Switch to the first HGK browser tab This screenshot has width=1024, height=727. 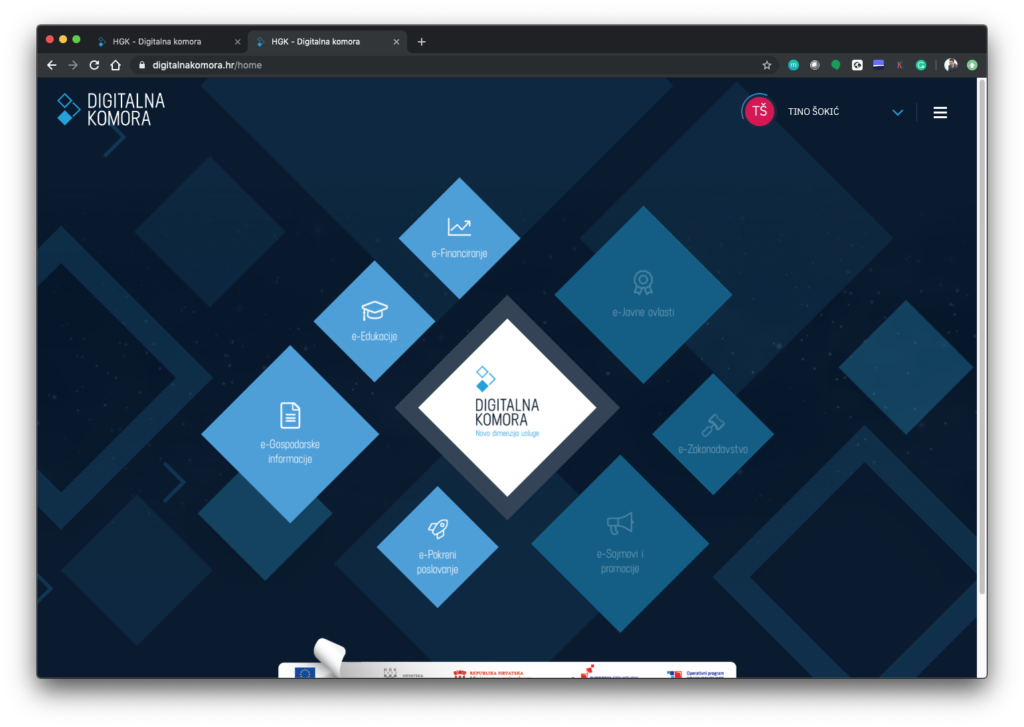(x=165, y=42)
